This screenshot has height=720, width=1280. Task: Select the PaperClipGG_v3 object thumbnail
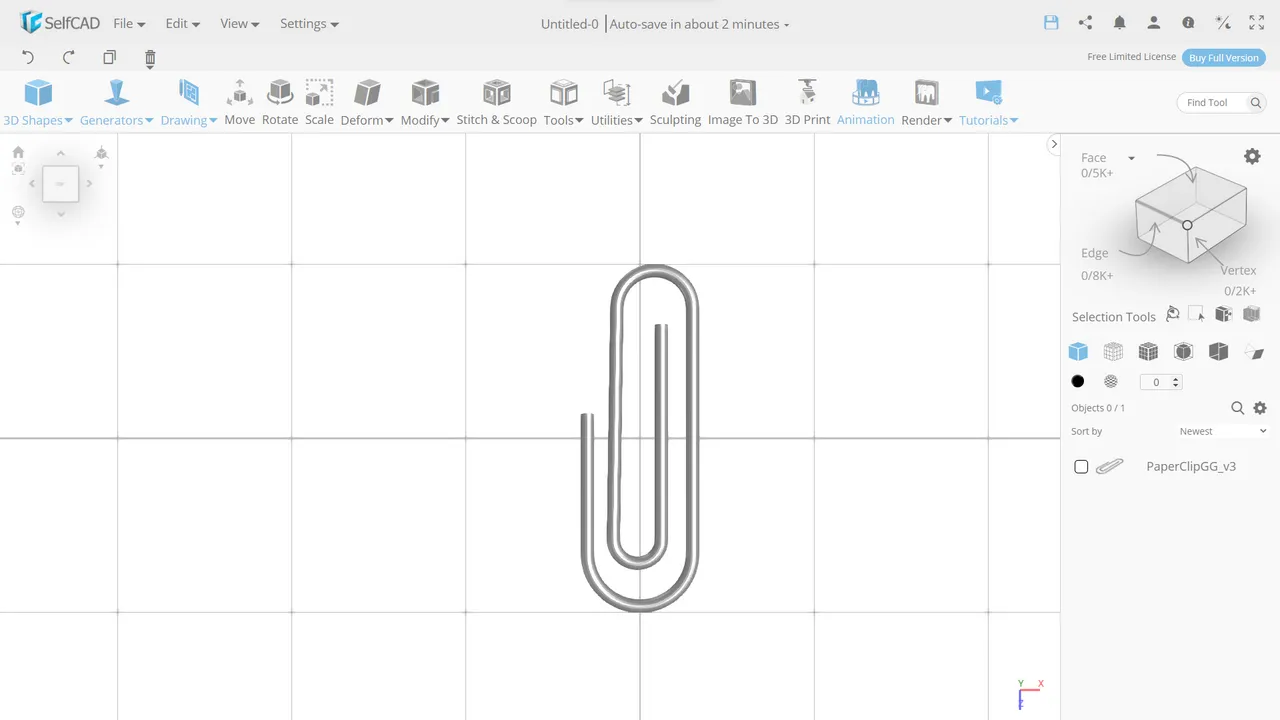[1109, 466]
